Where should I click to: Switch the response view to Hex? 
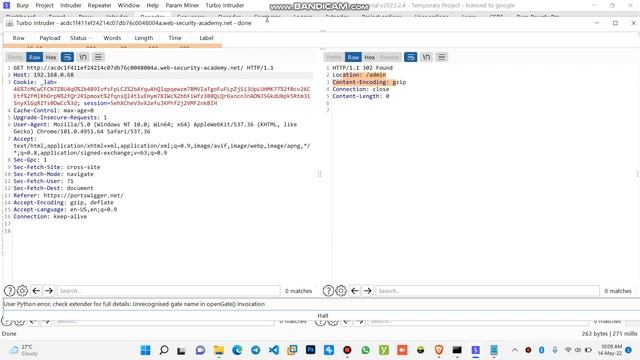369,57
